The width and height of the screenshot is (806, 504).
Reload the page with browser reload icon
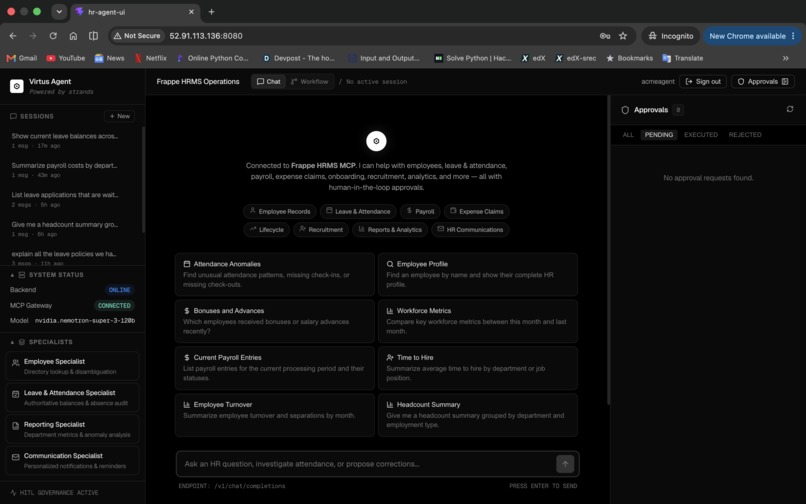point(53,36)
